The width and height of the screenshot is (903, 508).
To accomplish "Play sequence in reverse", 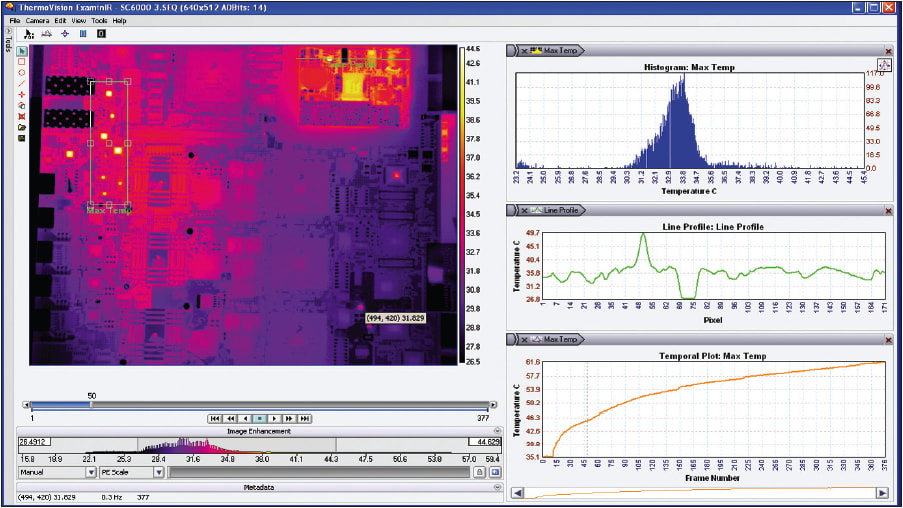I will (x=245, y=419).
